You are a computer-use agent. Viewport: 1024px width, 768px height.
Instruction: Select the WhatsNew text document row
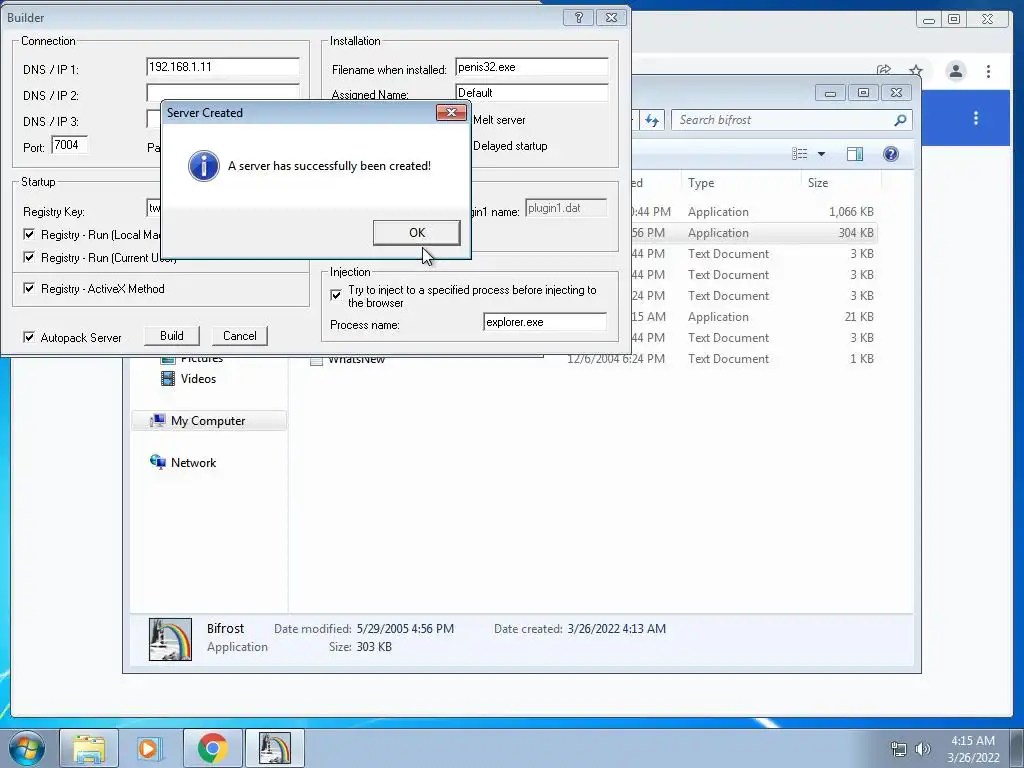(x=592, y=359)
